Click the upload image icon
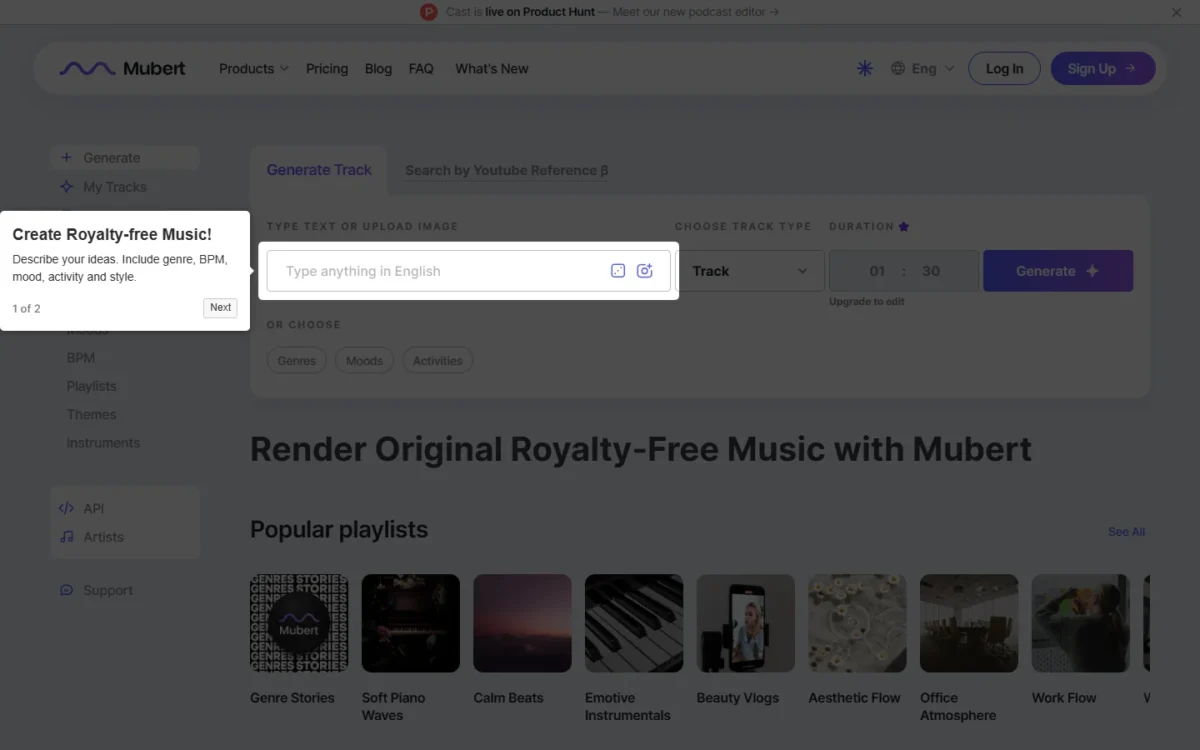1200x750 pixels. [645, 271]
